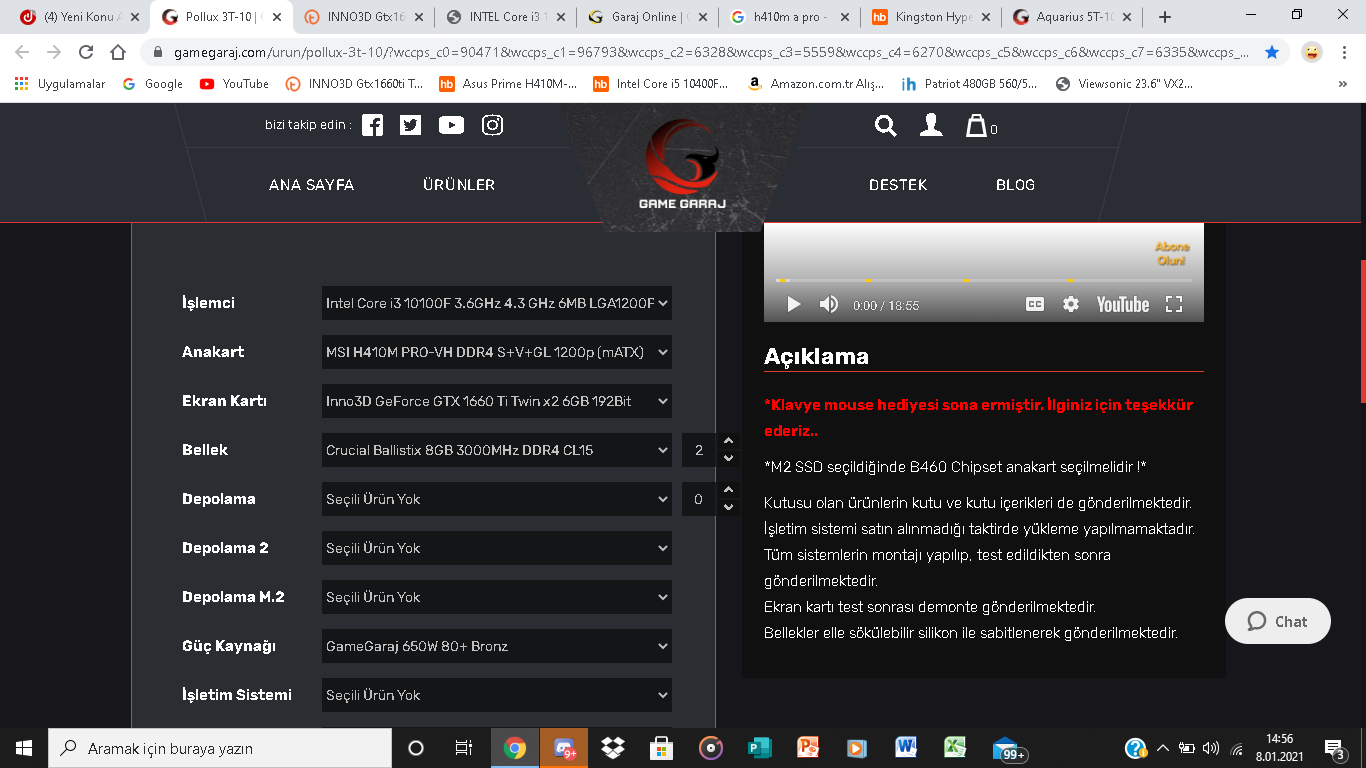Viewport: 1366px width, 768px height.
Task: Decrease the Depolama quantity
Action: click(728, 507)
